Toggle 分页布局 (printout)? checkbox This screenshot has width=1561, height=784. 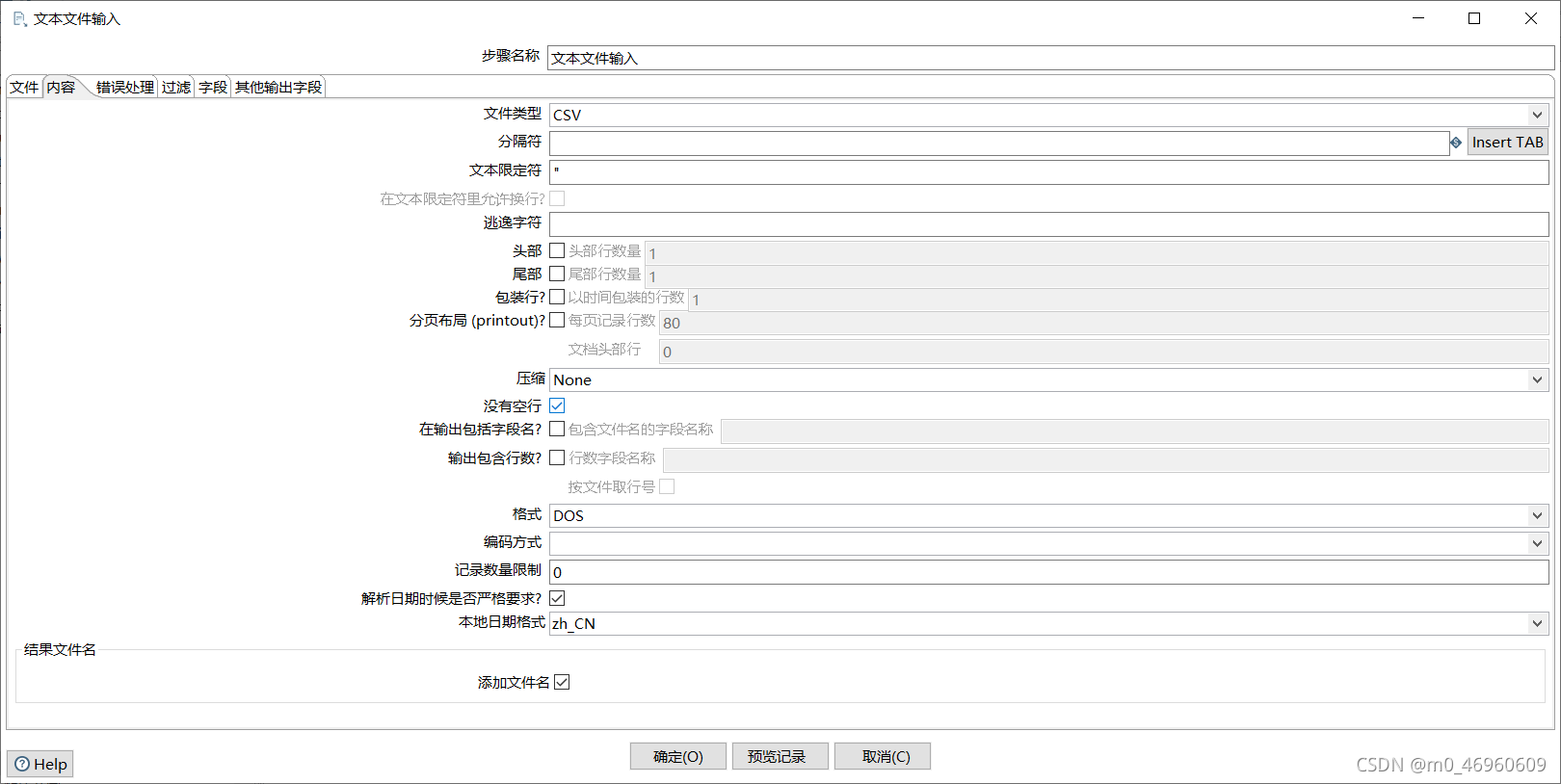click(x=557, y=320)
